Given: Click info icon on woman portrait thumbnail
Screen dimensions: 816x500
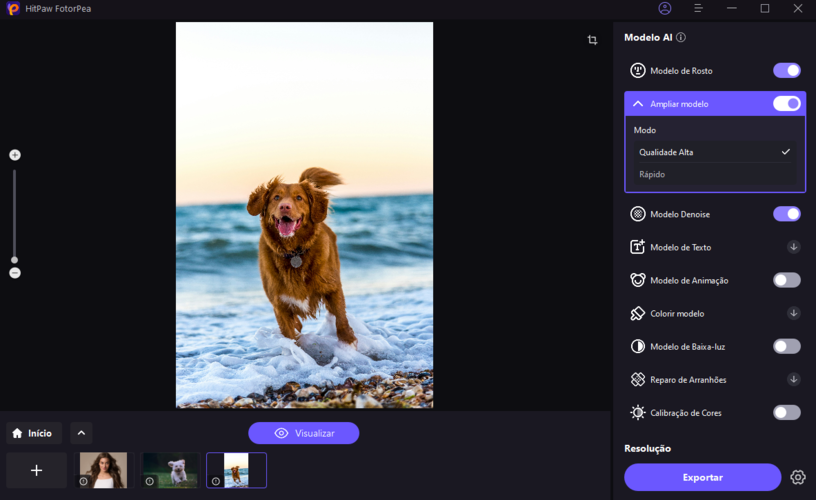Looking at the screenshot, I should (x=83, y=481).
